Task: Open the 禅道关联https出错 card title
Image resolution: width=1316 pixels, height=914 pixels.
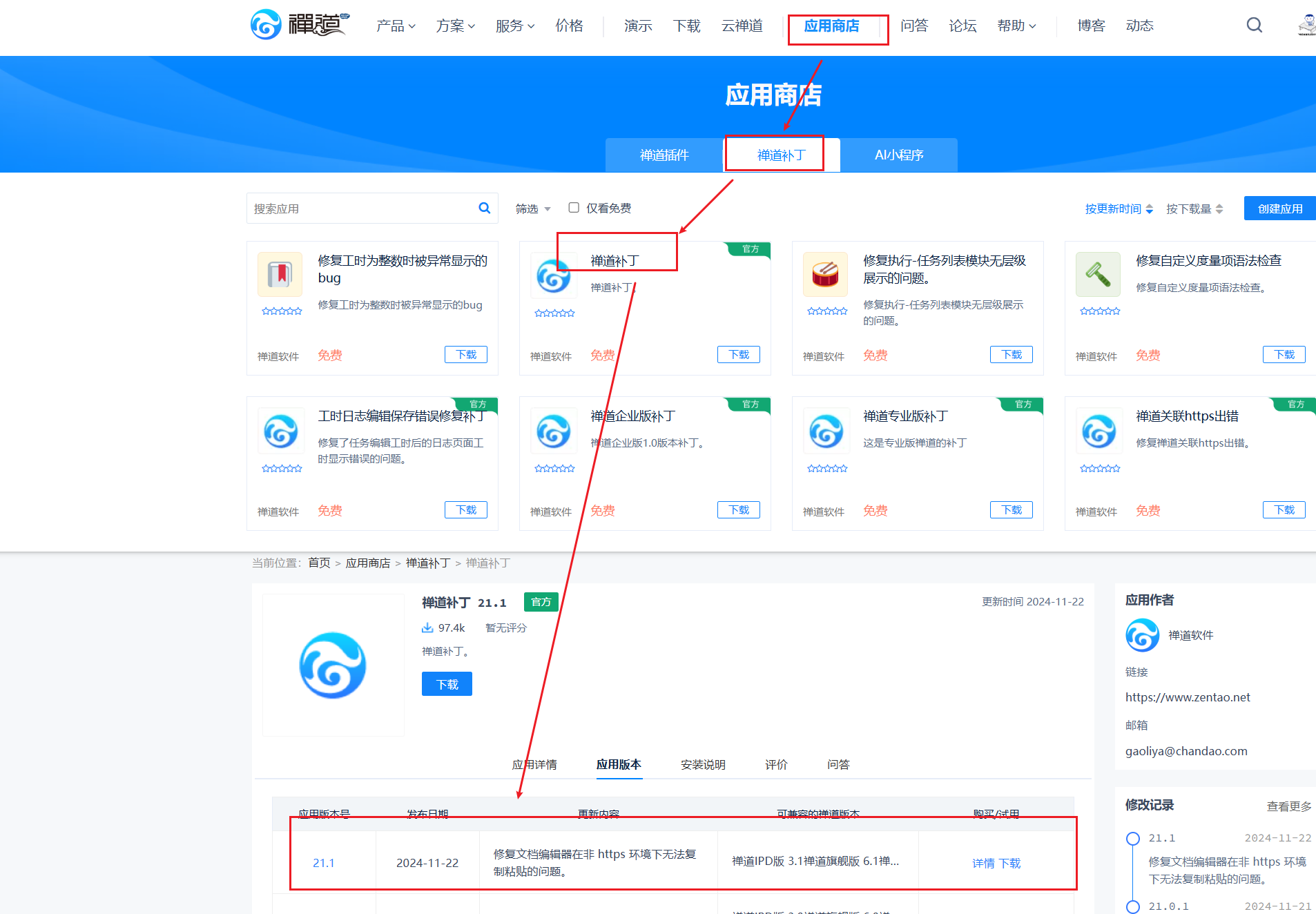Action: click(1188, 416)
